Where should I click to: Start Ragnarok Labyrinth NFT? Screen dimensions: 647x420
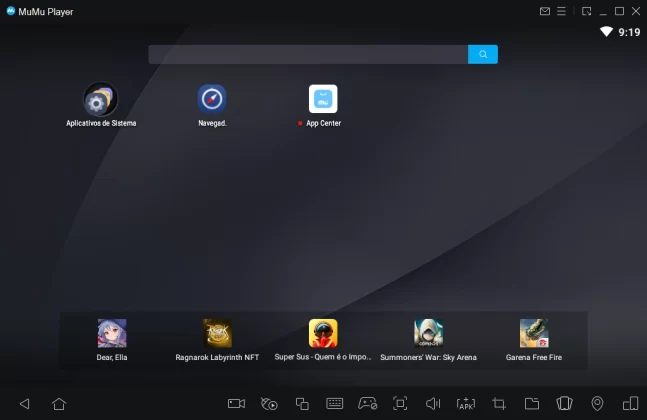pos(217,334)
